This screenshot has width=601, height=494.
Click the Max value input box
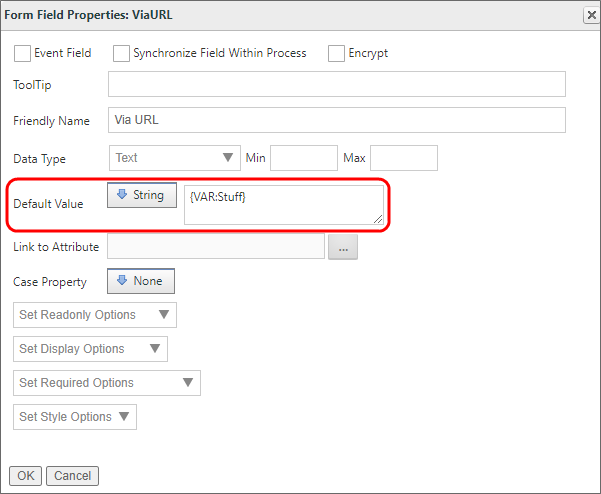[404, 158]
